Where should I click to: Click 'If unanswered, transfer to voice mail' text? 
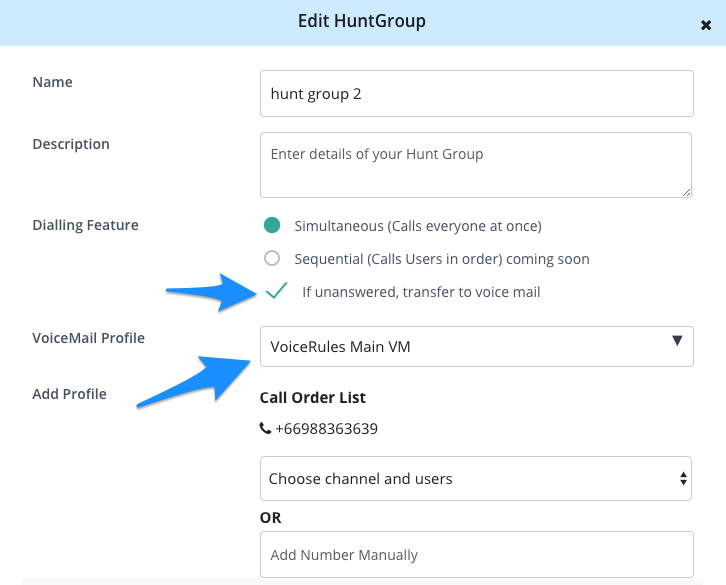(421, 292)
